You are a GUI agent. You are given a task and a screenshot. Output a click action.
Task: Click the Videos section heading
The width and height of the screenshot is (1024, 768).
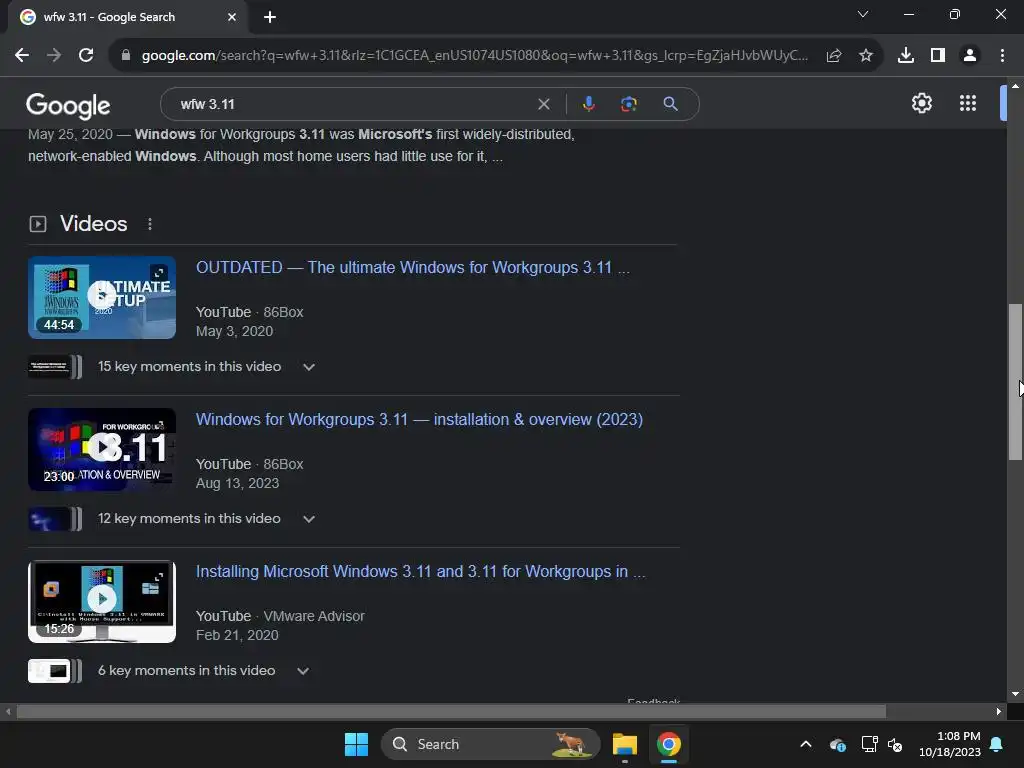(93, 223)
